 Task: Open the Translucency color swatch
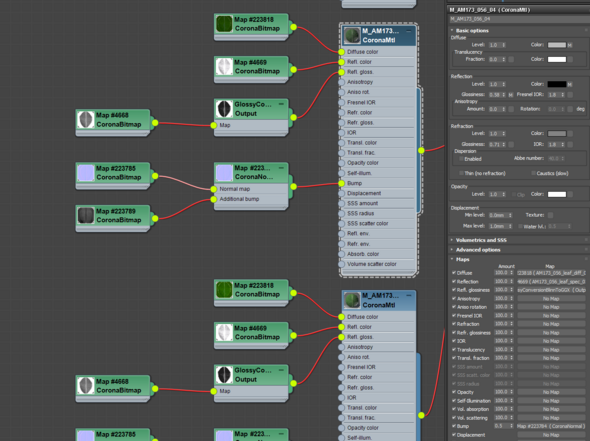click(x=557, y=59)
